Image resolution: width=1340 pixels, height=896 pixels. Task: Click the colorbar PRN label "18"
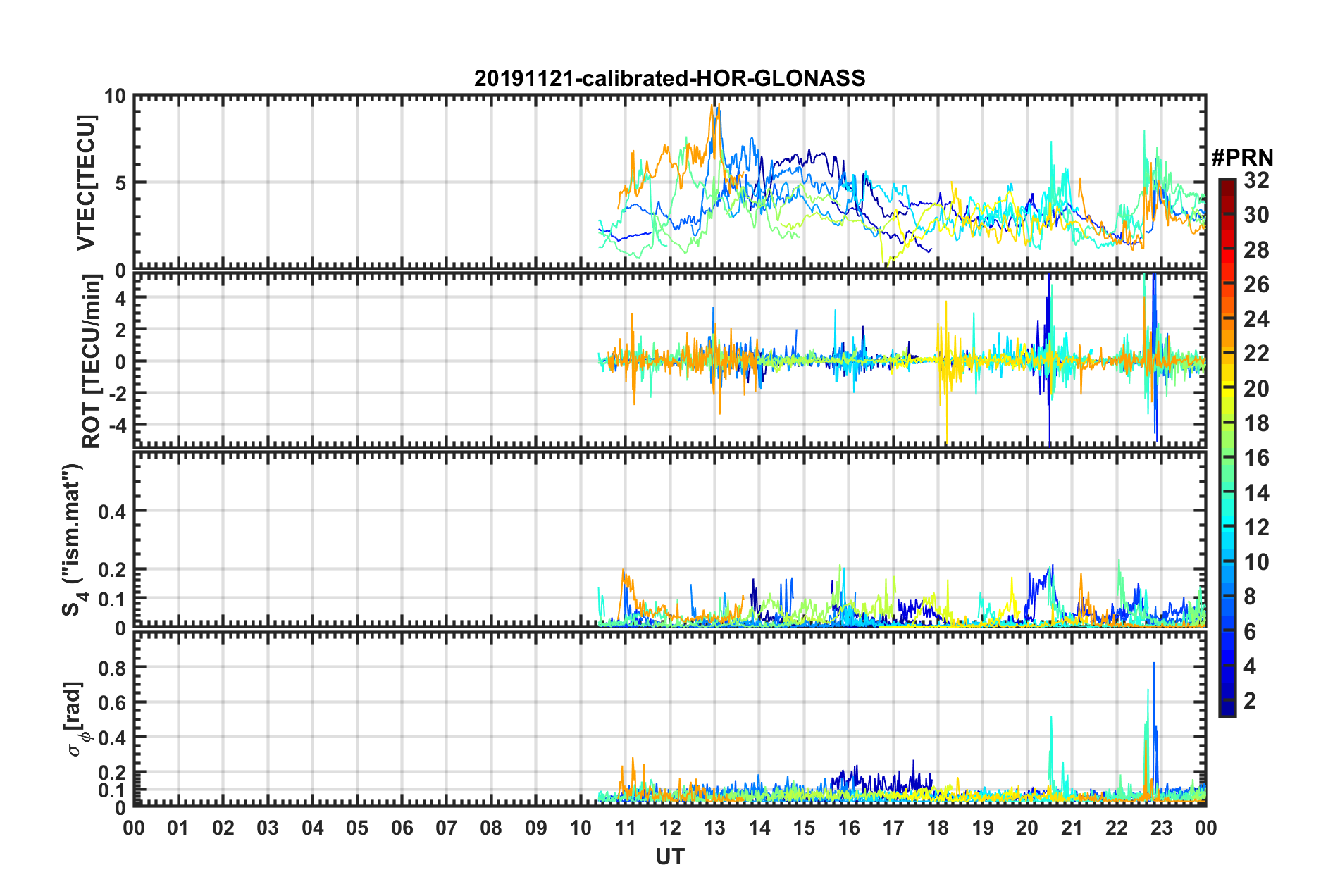point(1256,423)
